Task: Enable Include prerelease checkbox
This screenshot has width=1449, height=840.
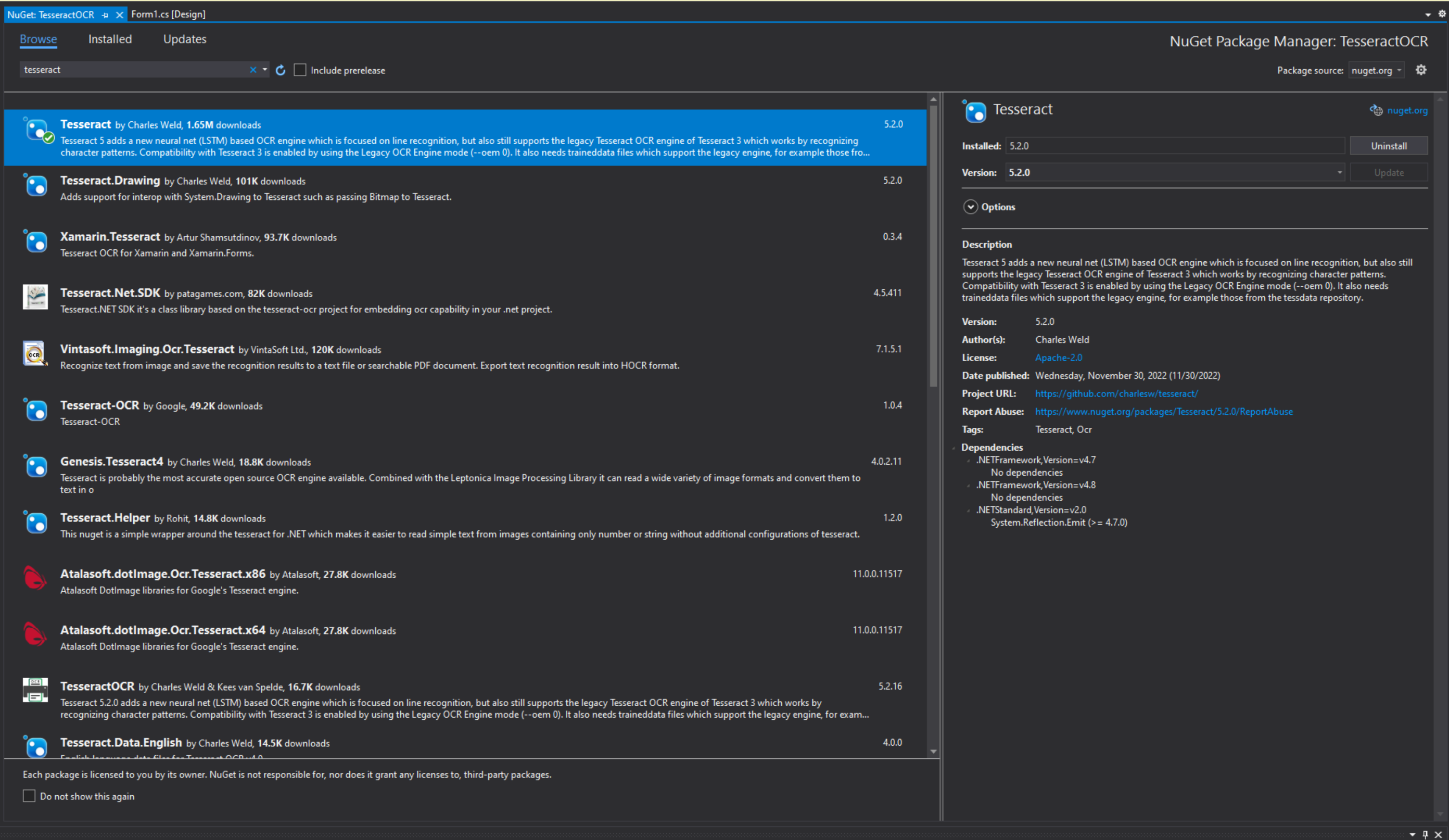Action: pos(300,70)
